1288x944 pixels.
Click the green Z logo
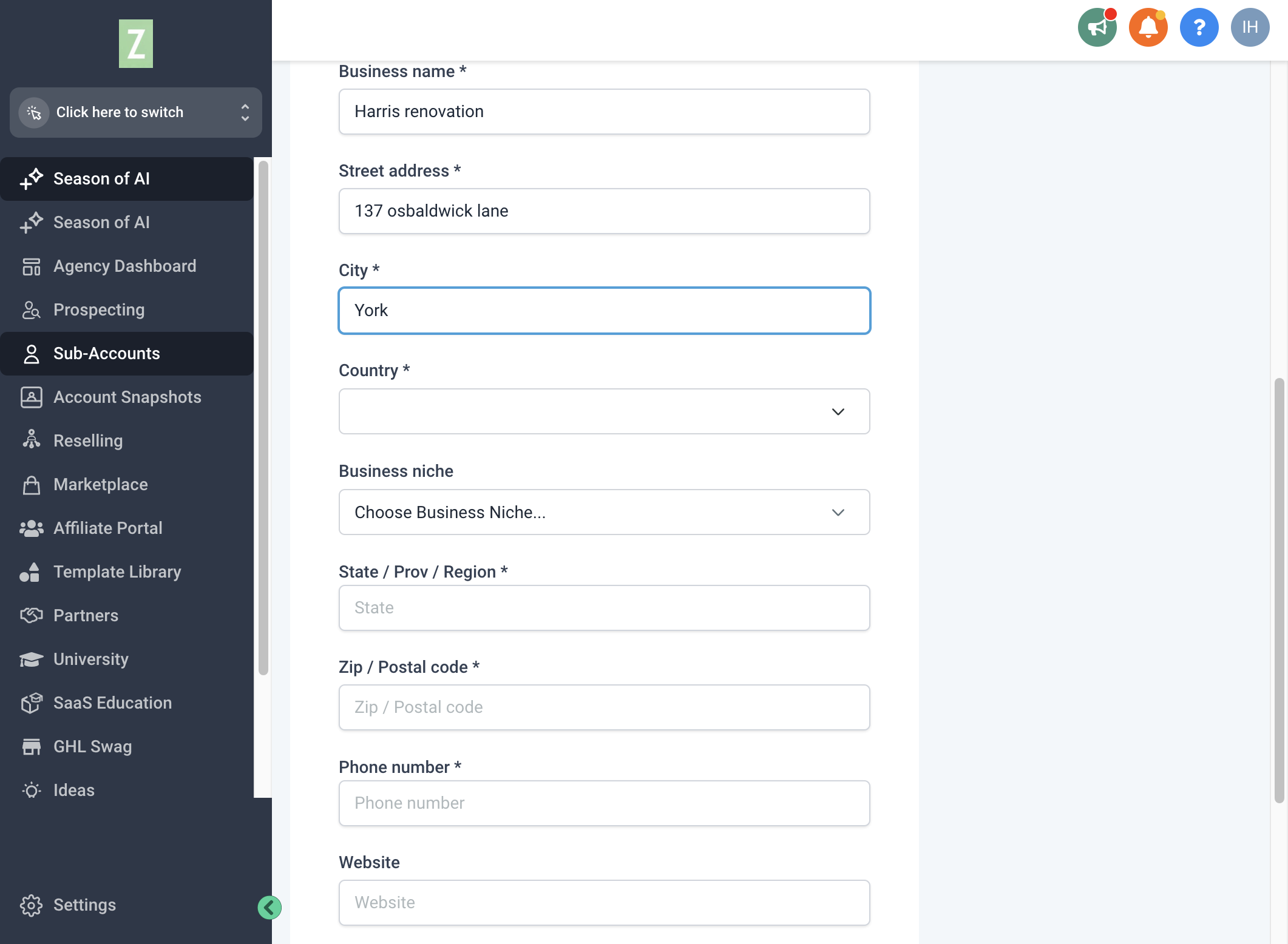tap(135, 44)
